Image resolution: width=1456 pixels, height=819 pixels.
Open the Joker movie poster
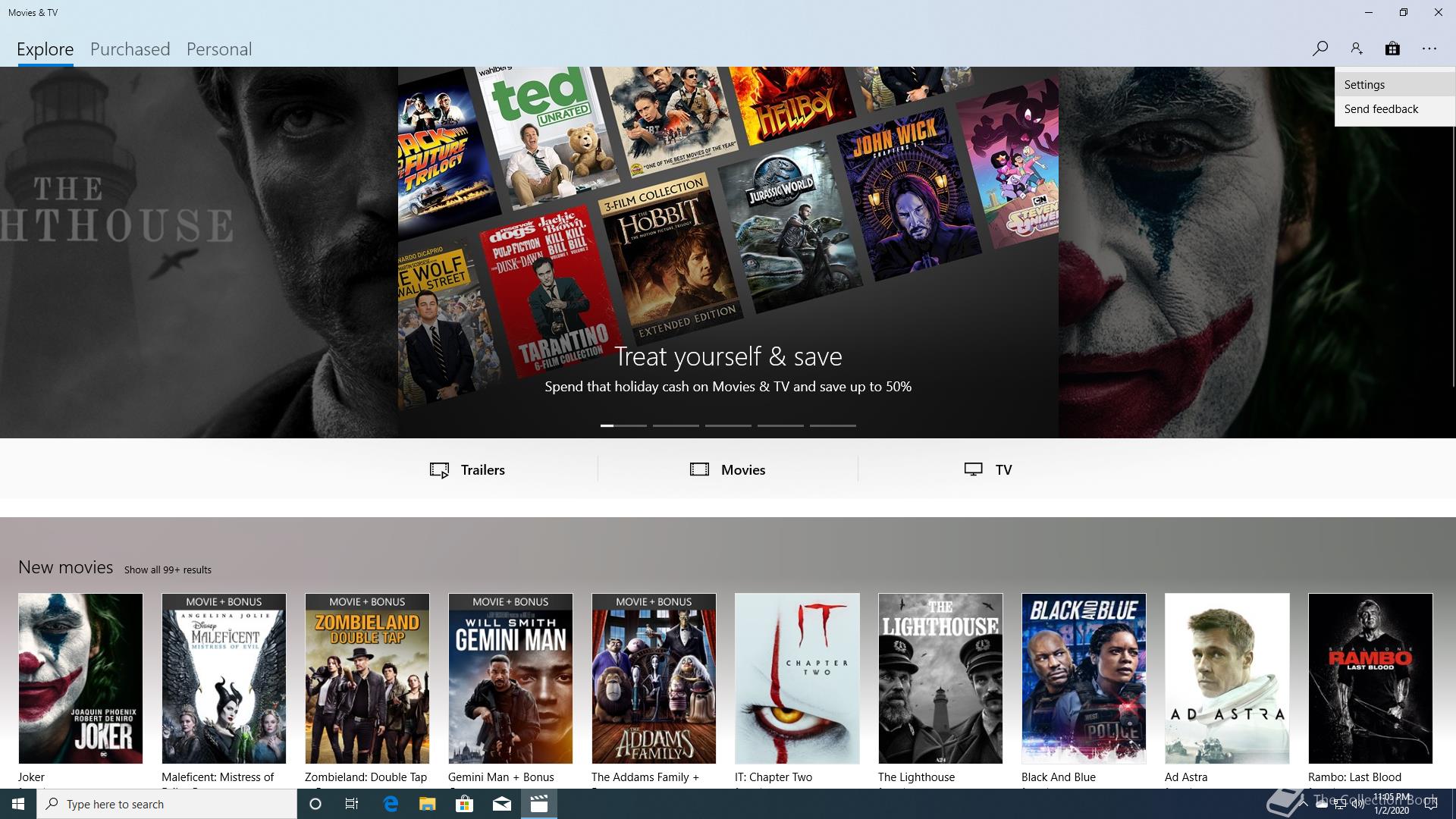[80, 679]
